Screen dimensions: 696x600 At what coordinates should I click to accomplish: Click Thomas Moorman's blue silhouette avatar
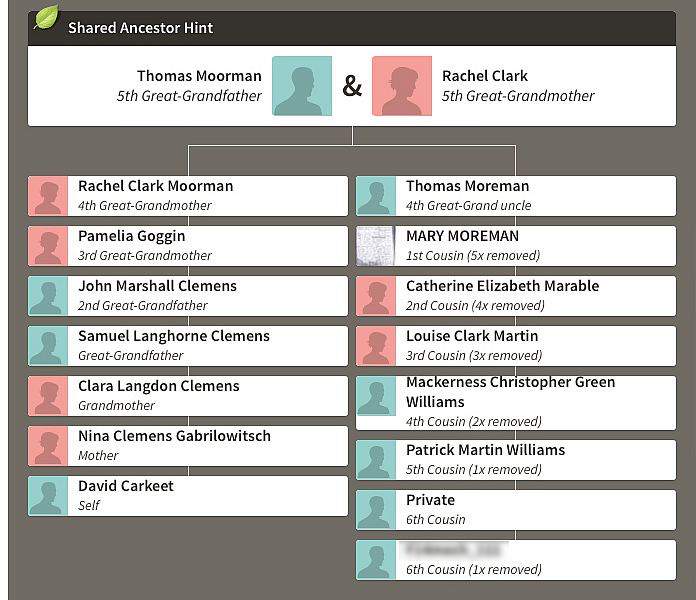click(302, 86)
